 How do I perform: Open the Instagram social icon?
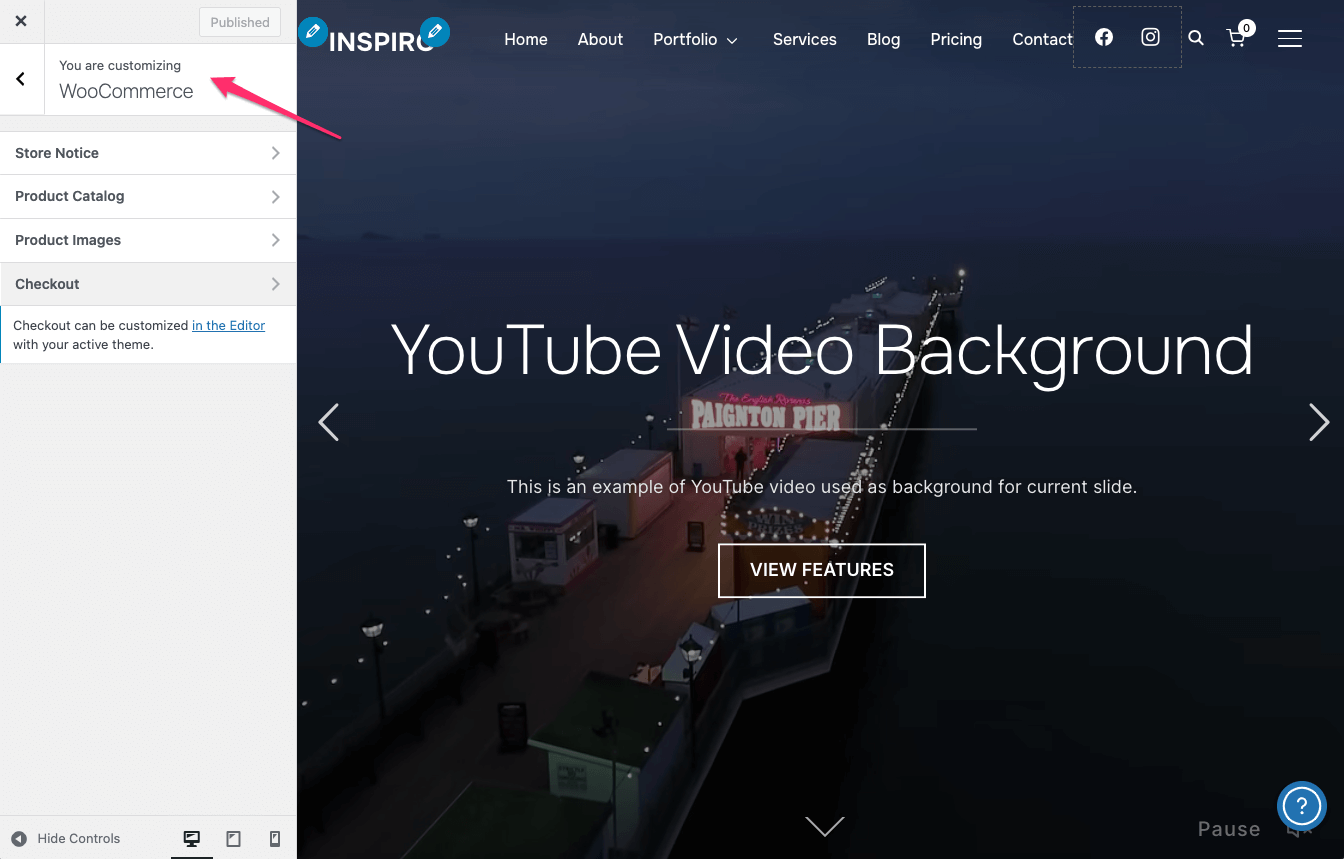(x=1151, y=37)
